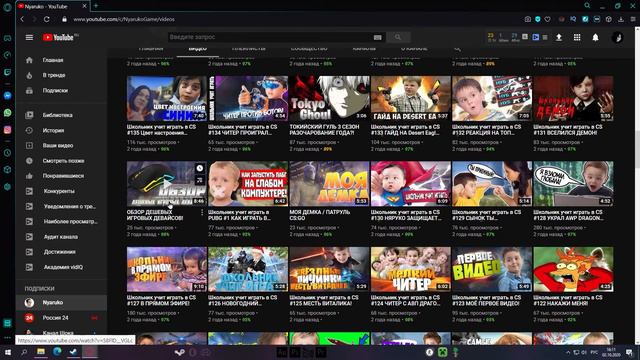Add the ОБЗОР video to the queue
This screenshot has height=360, width=640.
200,180
